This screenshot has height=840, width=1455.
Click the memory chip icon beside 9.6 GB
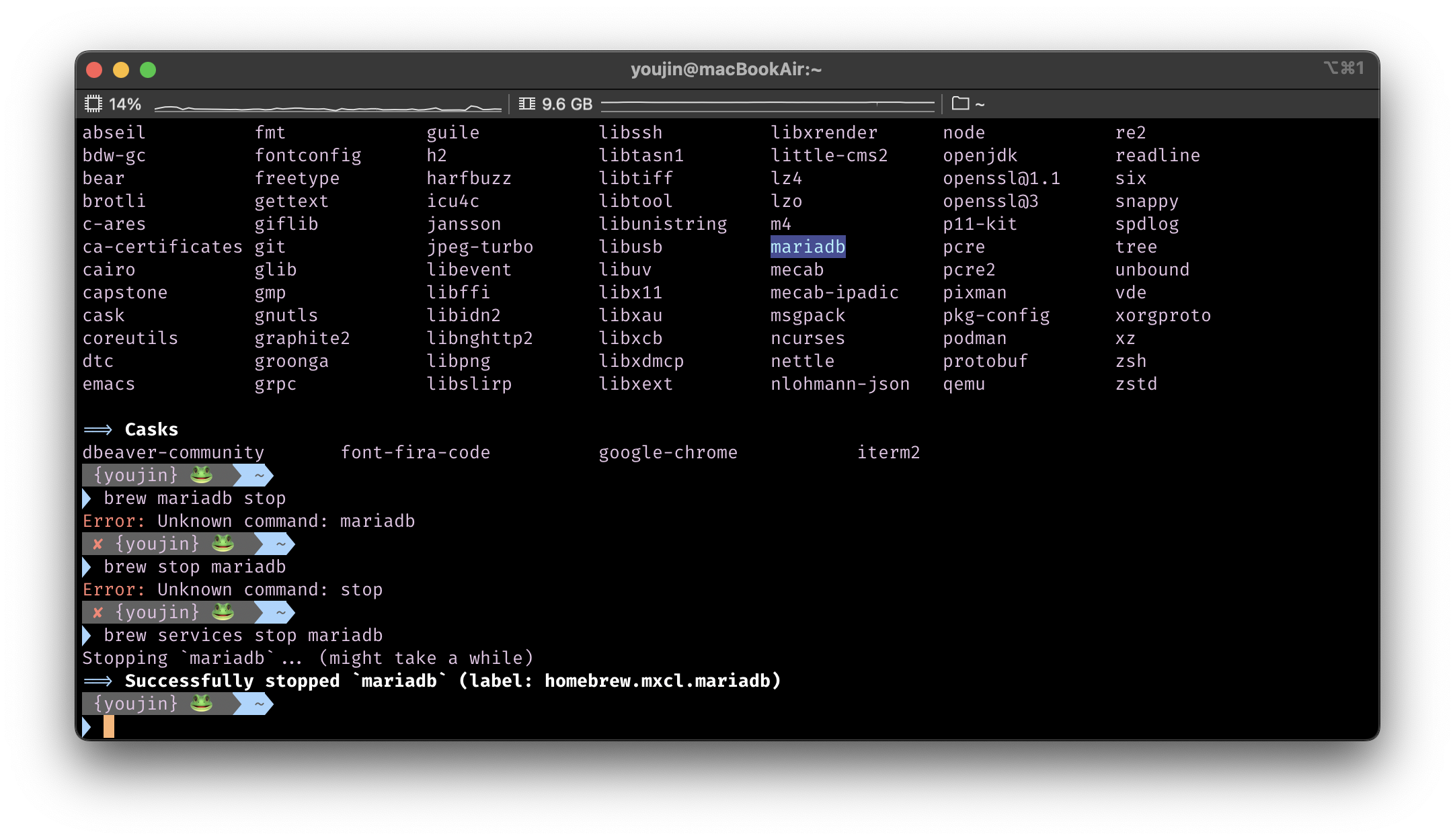526,103
